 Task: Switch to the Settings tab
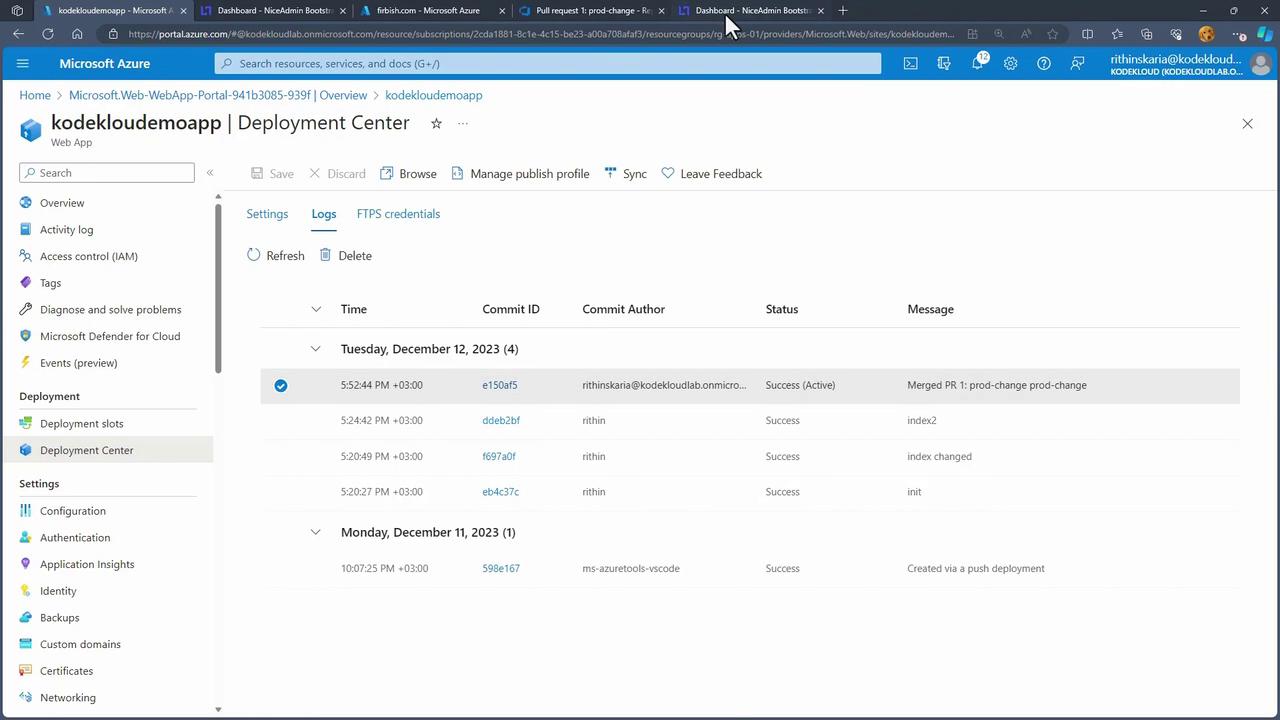pyautogui.click(x=267, y=214)
